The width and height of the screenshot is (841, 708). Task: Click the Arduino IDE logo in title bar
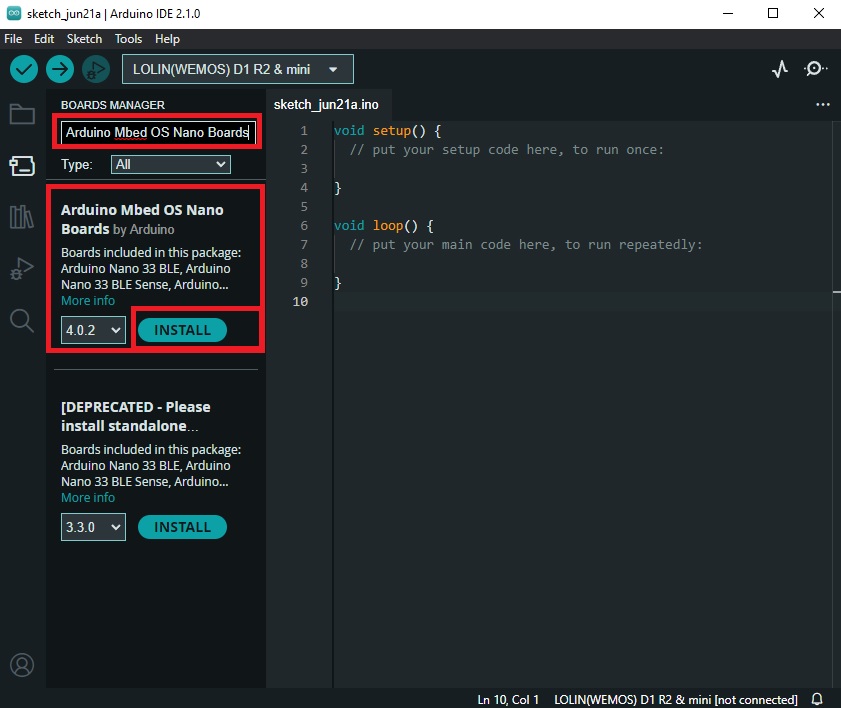13,13
